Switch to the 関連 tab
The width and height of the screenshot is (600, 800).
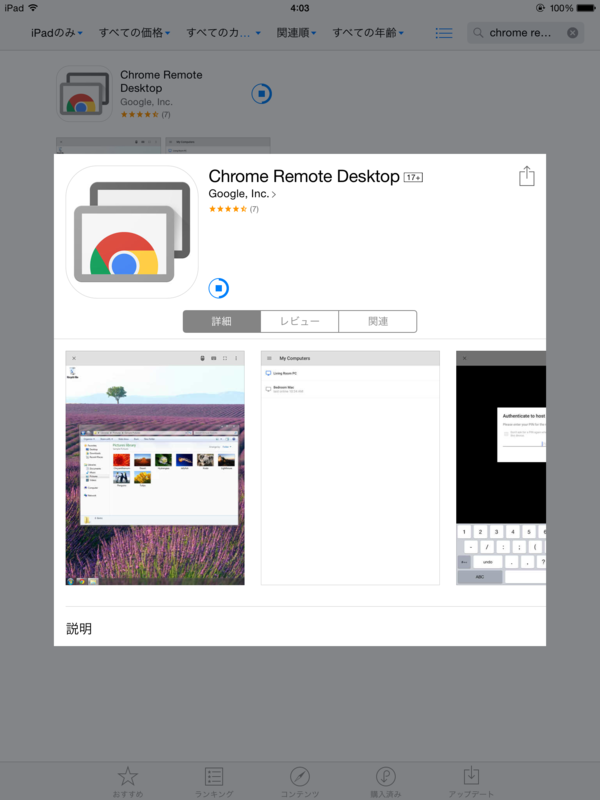pyautogui.click(x=378, y=321)
